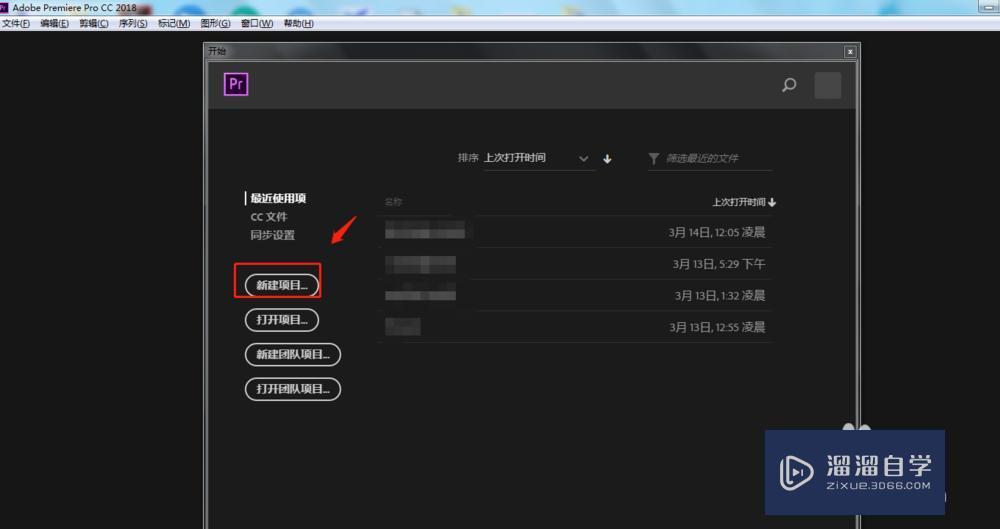1000x529 pixels.
Task: Open recent project from 3月 13日, 12:55 凌晨
Action: (575, 327)
